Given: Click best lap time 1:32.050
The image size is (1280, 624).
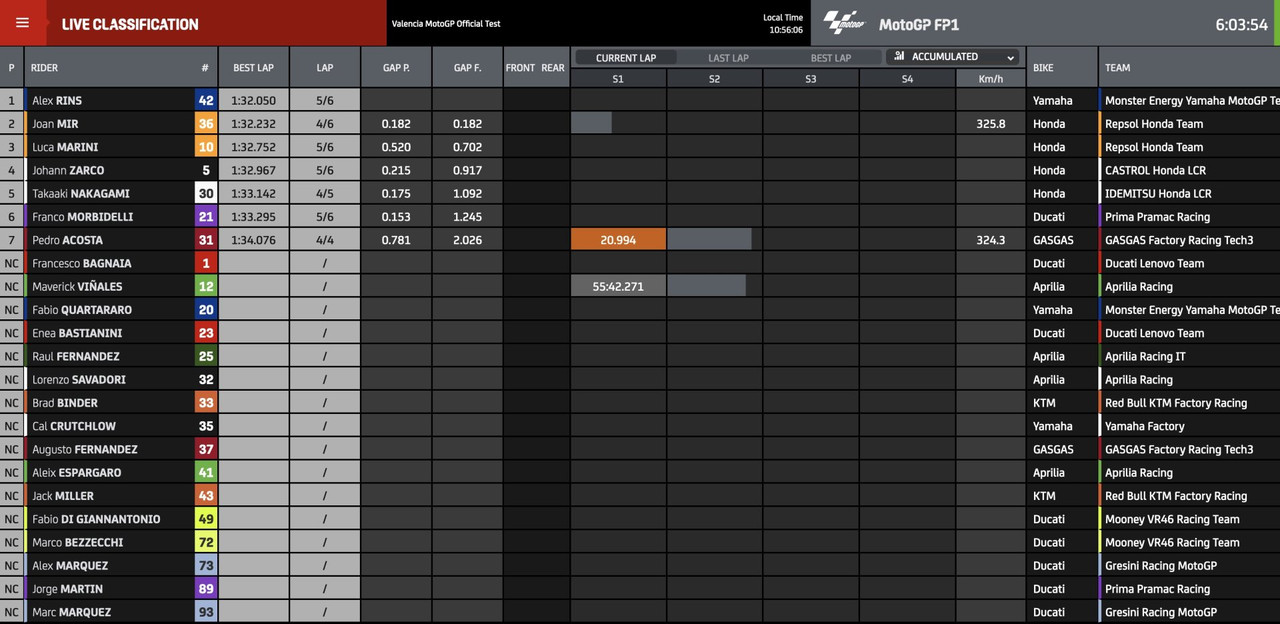Looking at the screenshot, I should pyautogui.click(x=253, y=101).
